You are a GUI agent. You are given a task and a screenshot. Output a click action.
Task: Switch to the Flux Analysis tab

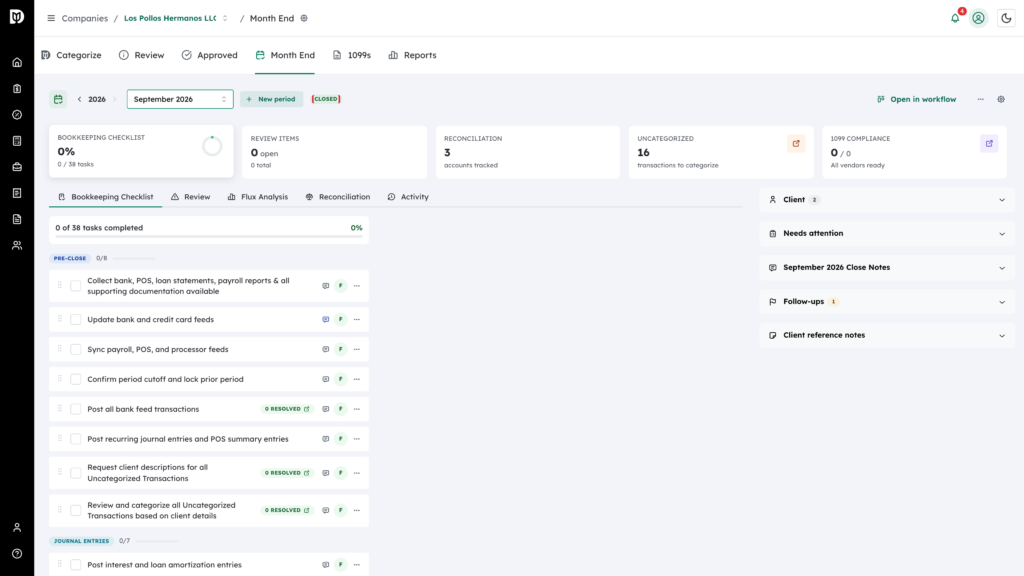point(258,197)
